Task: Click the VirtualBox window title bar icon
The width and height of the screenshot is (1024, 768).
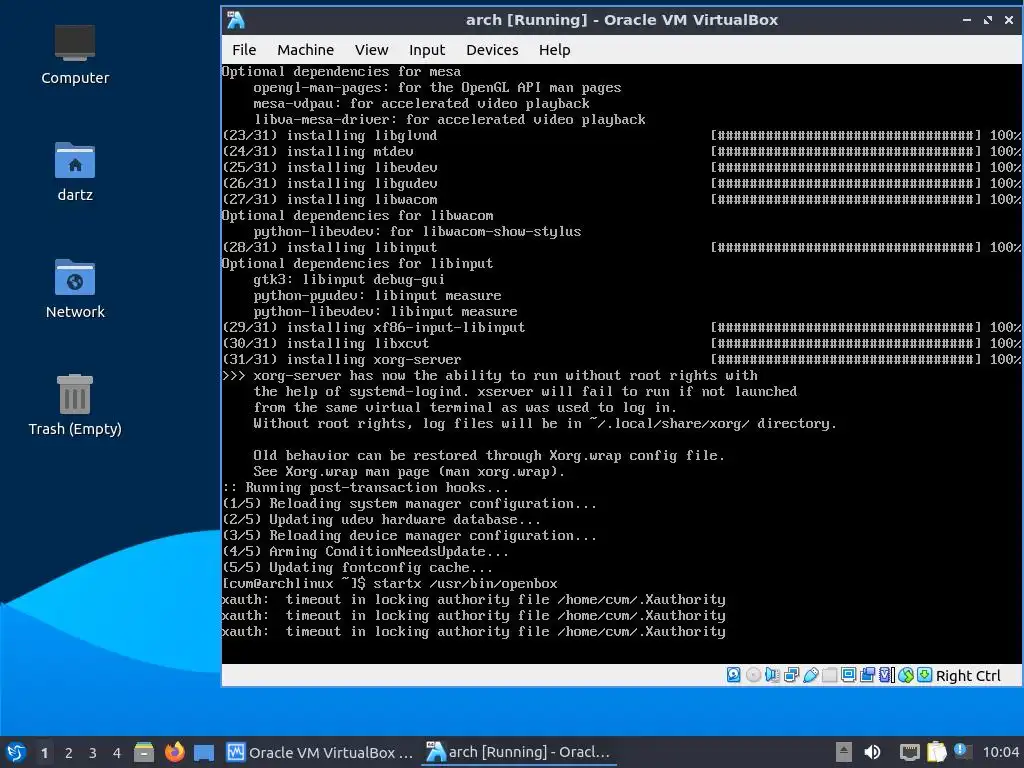Action: coord(236,20)
